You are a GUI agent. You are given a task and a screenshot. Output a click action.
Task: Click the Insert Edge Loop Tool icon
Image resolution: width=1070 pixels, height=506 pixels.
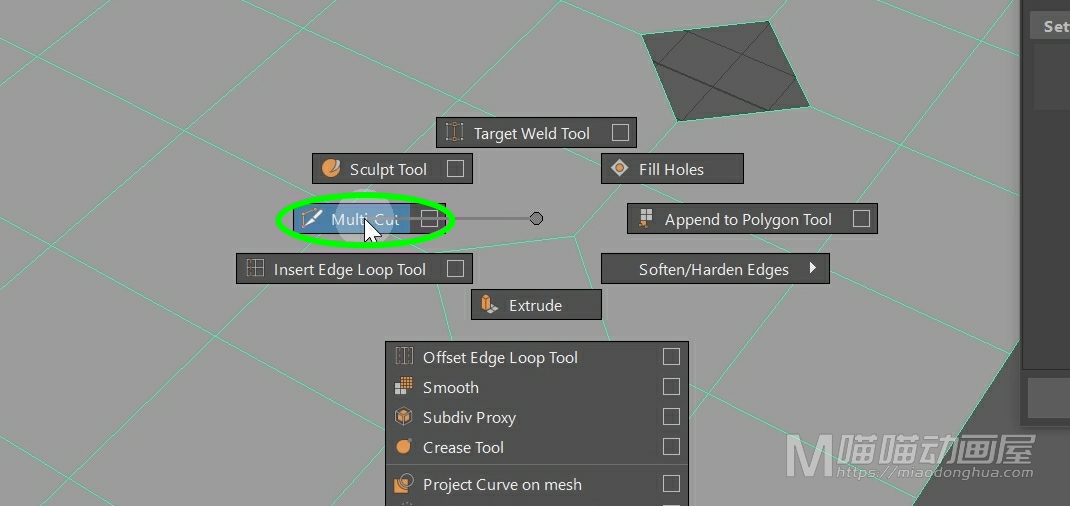[255, 269]
